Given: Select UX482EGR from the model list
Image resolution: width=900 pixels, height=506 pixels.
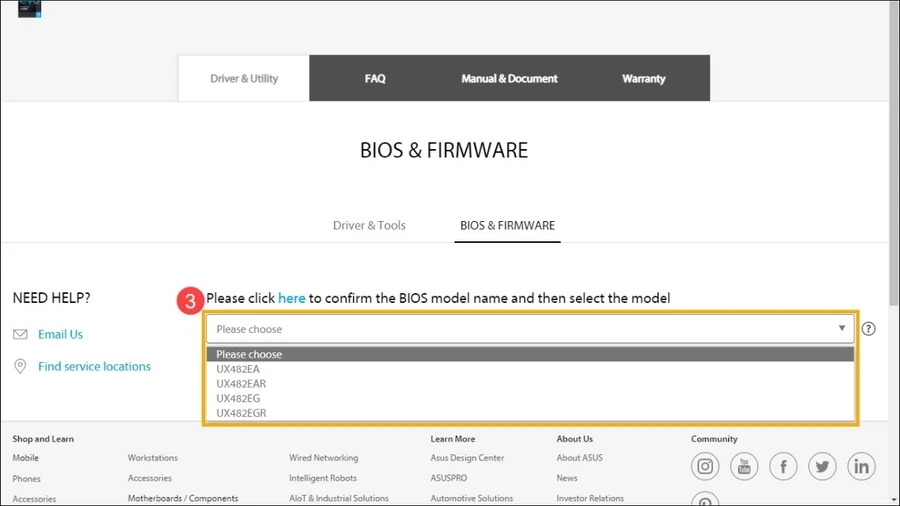Looking at the screenshot, I should (x=530, y=412).
